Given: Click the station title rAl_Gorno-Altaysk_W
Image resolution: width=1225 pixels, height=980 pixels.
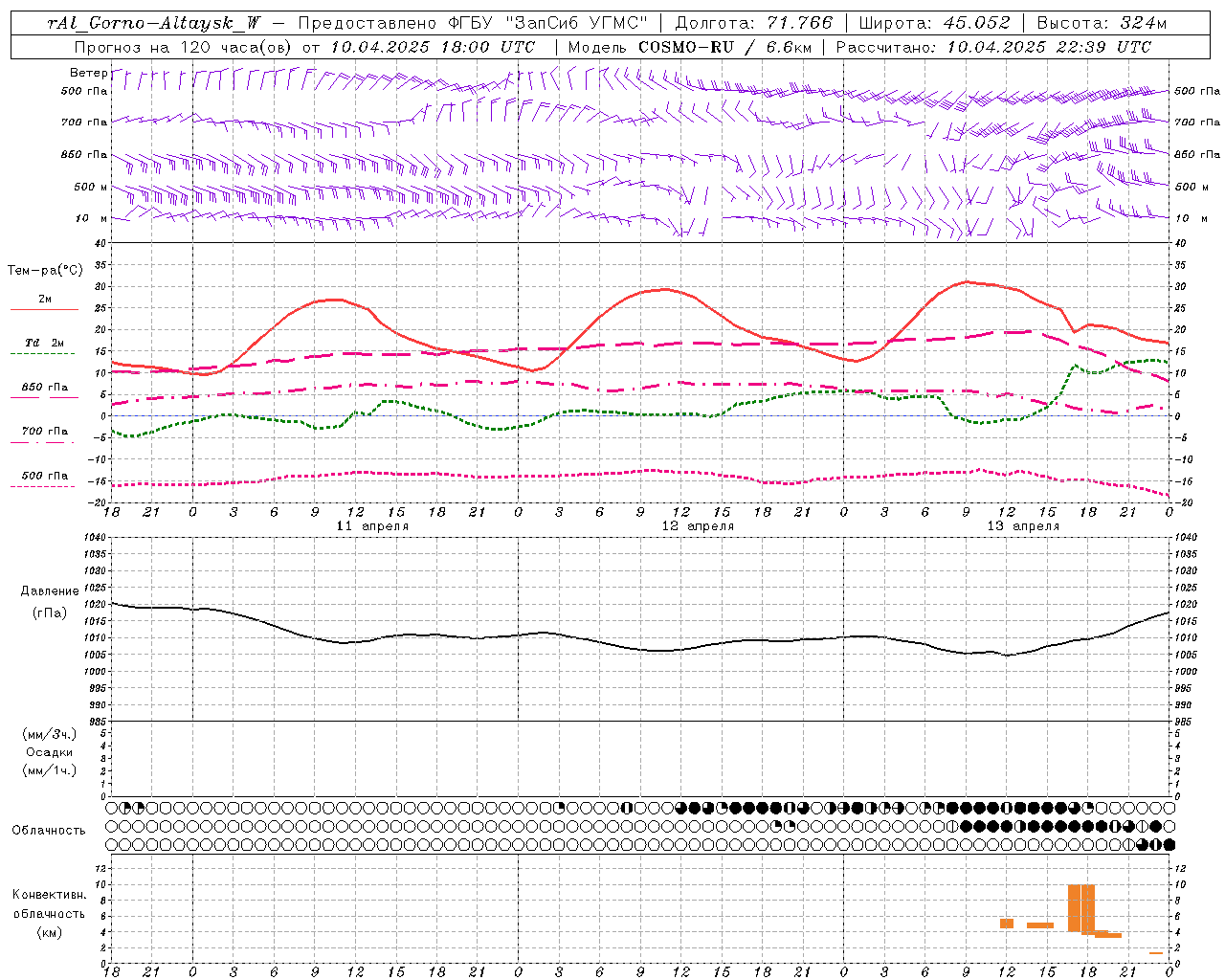Looking at the screenshot, I should pyautogui.click(x=154, y=23).
